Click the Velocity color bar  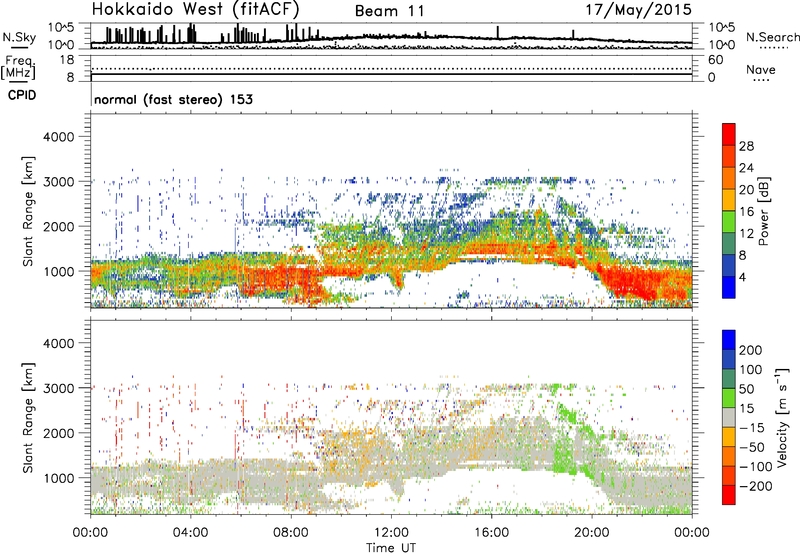tap(729, 417)
